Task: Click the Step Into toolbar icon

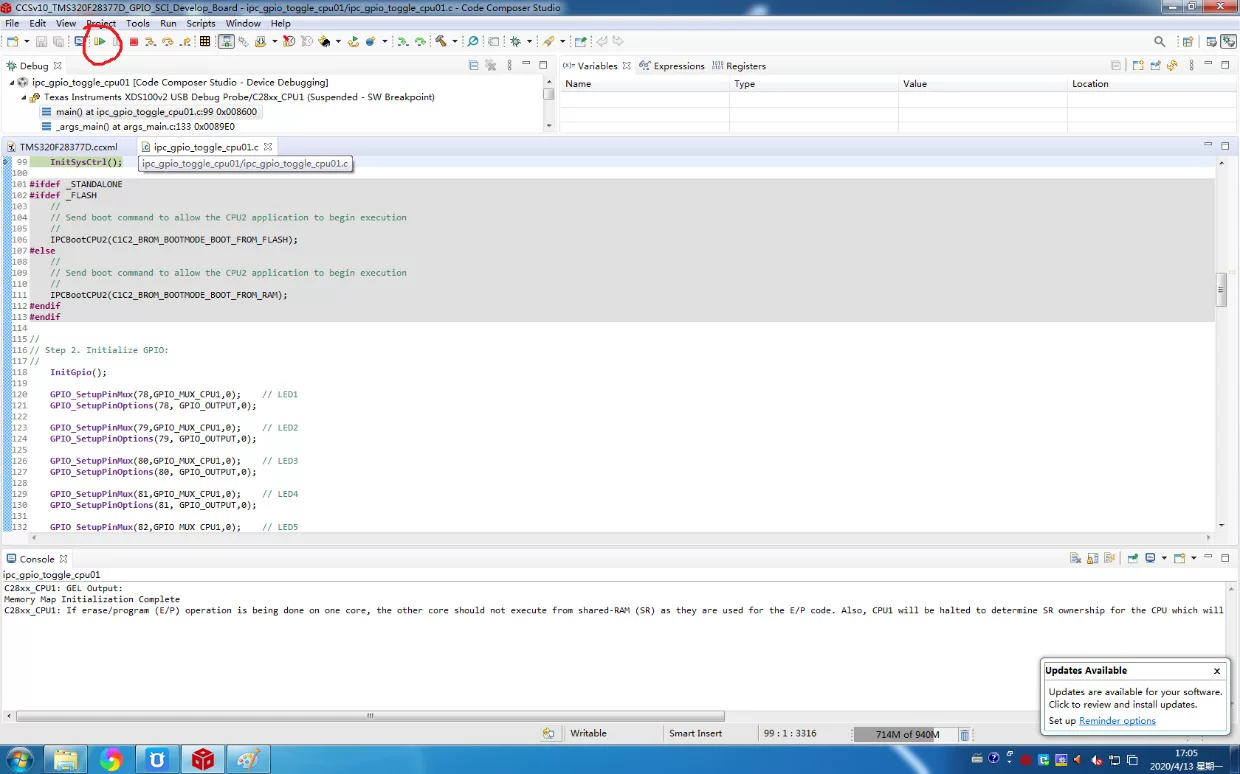Action: tap(149, 41)
